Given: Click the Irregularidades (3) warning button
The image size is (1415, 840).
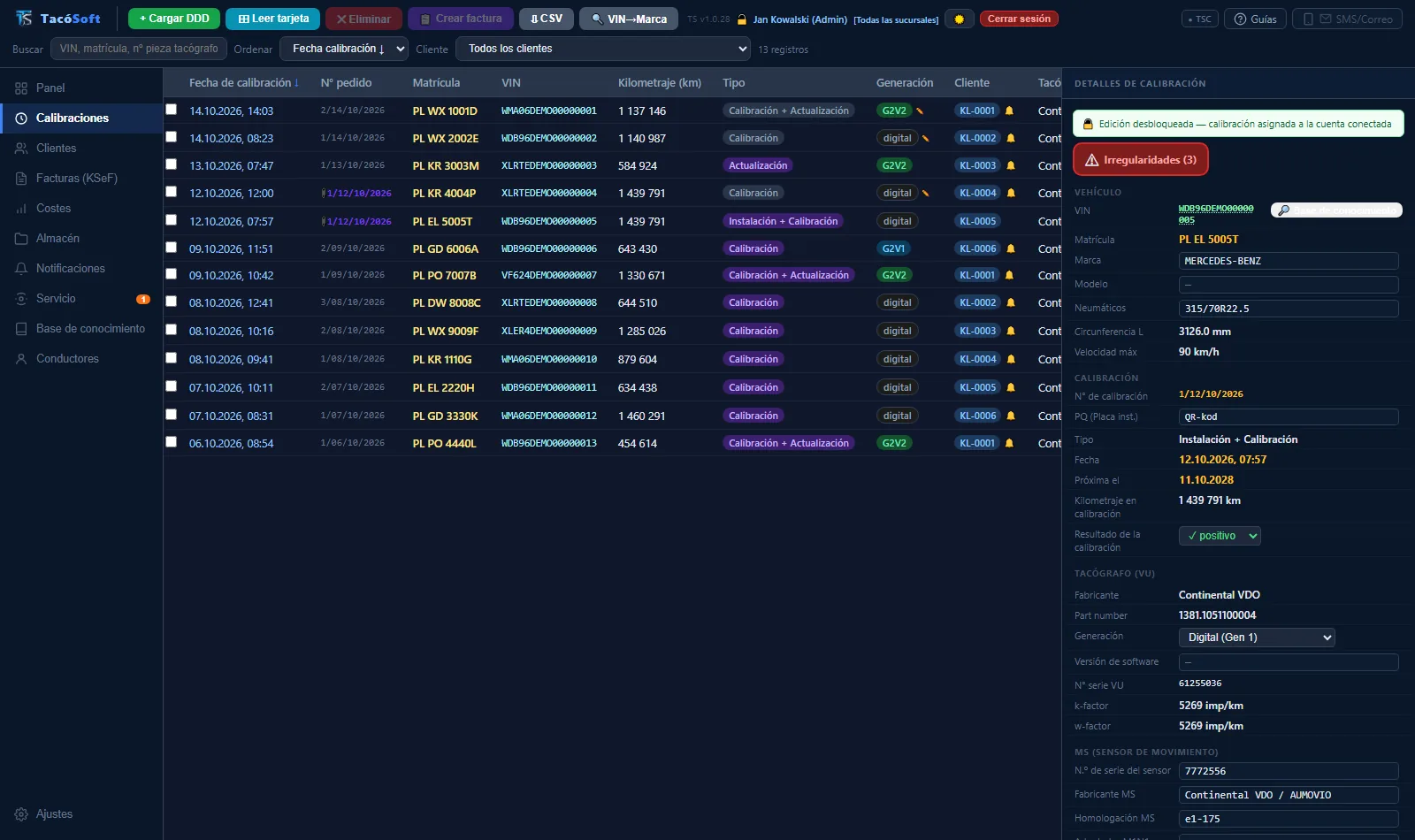Looking at the screenshot, I should point(1140,160).
